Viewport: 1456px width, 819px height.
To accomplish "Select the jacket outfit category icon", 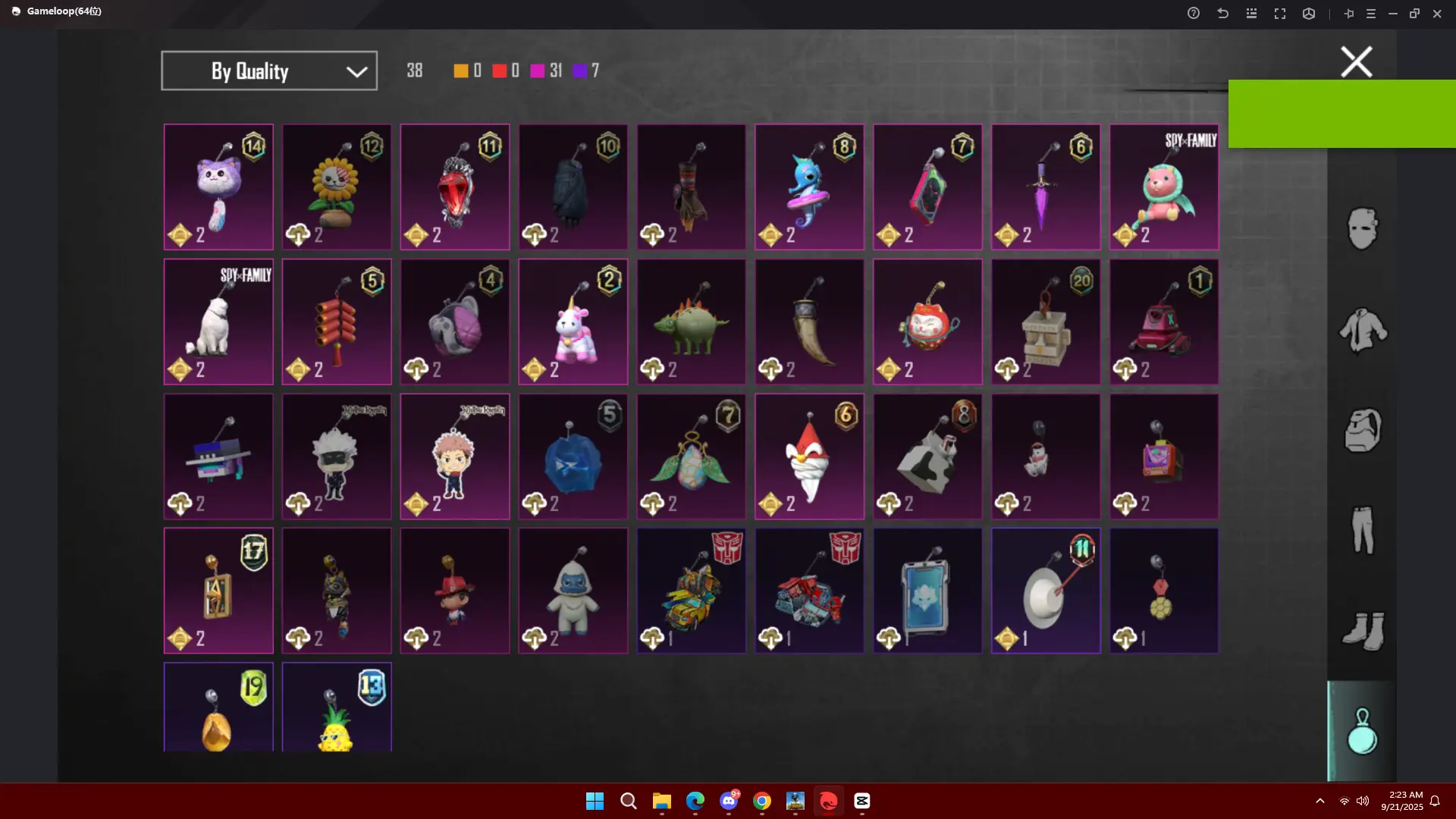I will 1362,329.
